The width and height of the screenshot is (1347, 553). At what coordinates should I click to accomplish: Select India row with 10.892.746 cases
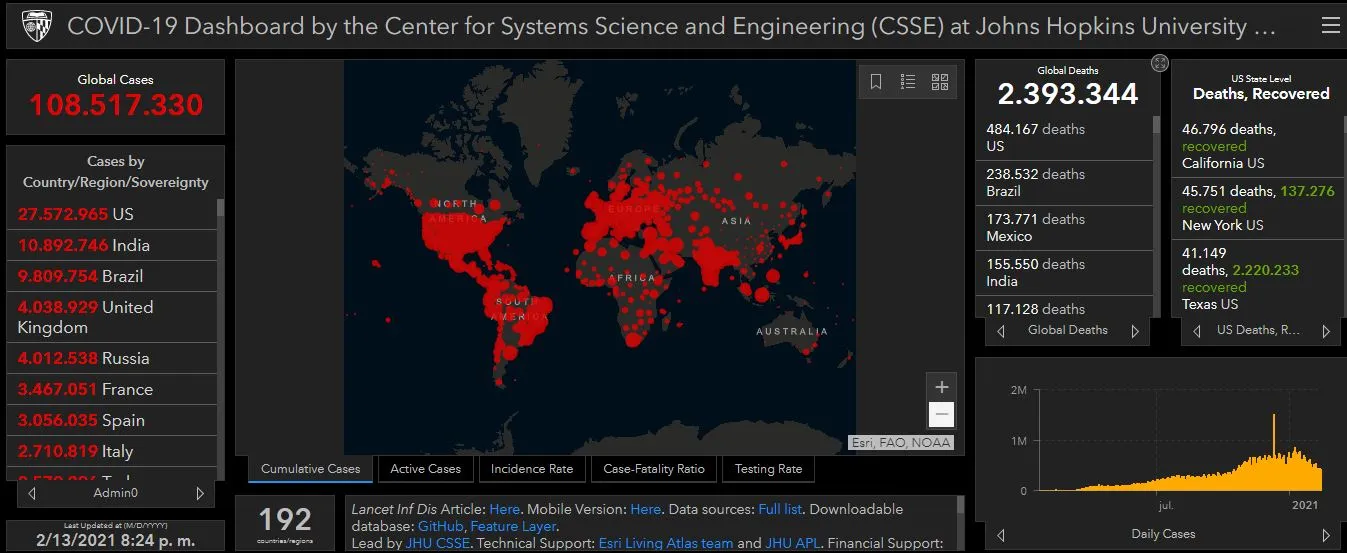112,245
